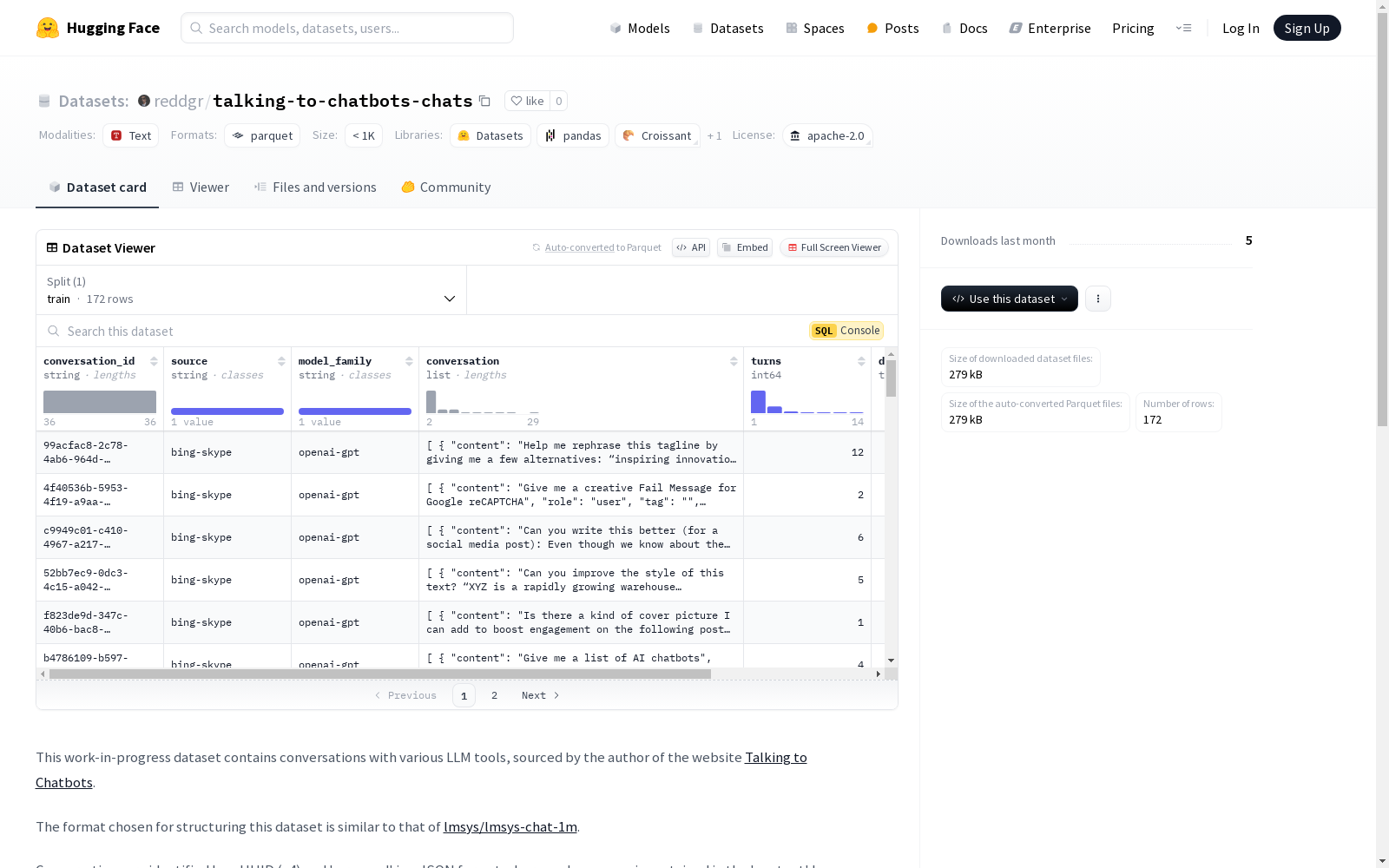Show the +1 more libraries
This screenshot has width=1389, height=868.
[714, 135]
